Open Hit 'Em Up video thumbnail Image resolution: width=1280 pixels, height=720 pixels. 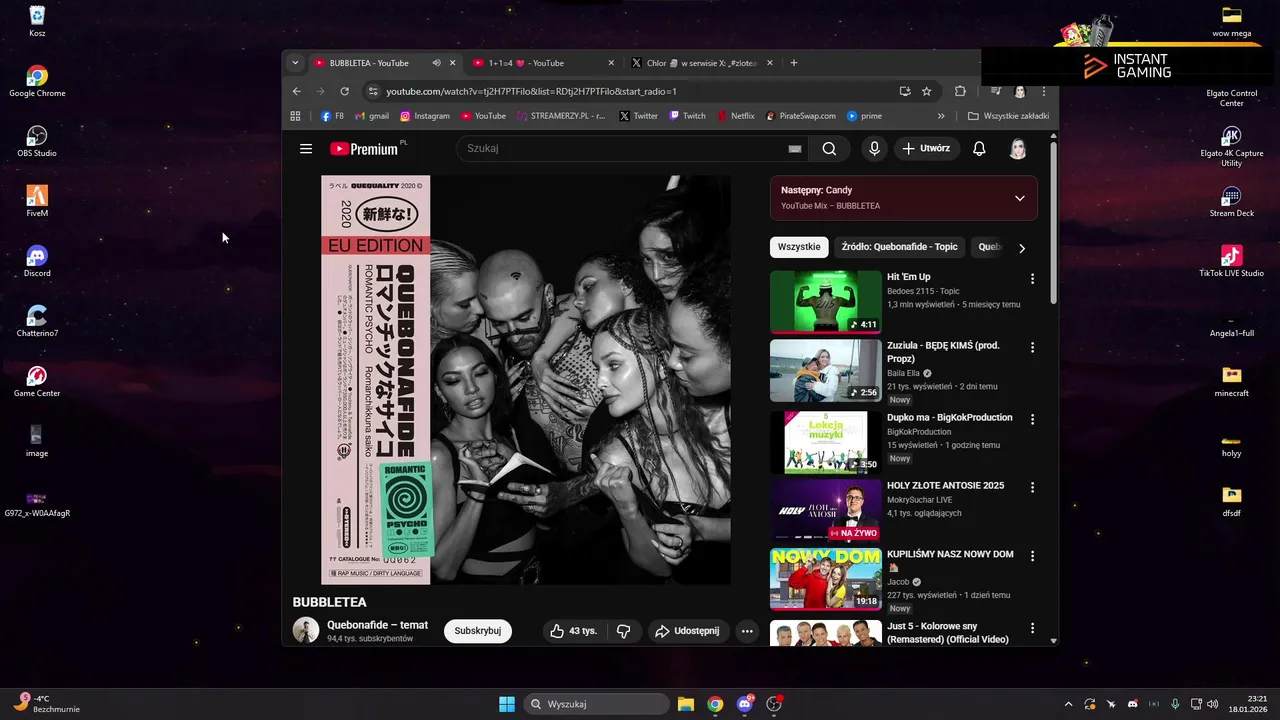[826, 301]
